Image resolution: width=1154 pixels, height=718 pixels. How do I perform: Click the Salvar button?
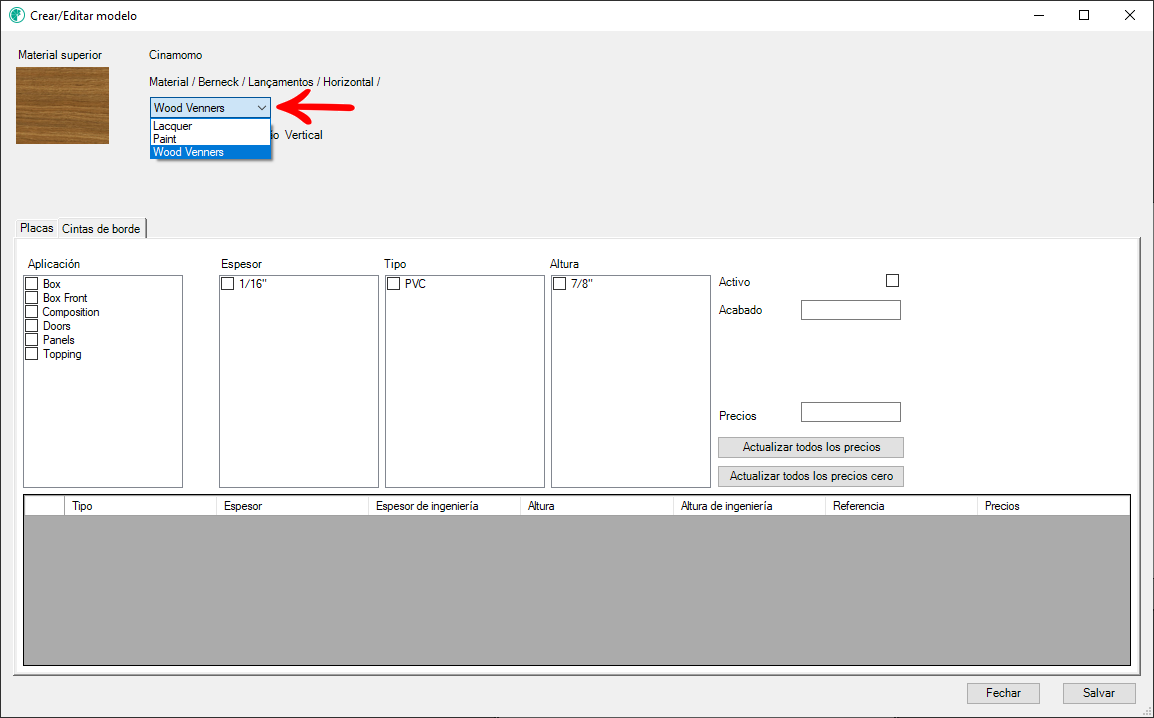(1099, 693)
